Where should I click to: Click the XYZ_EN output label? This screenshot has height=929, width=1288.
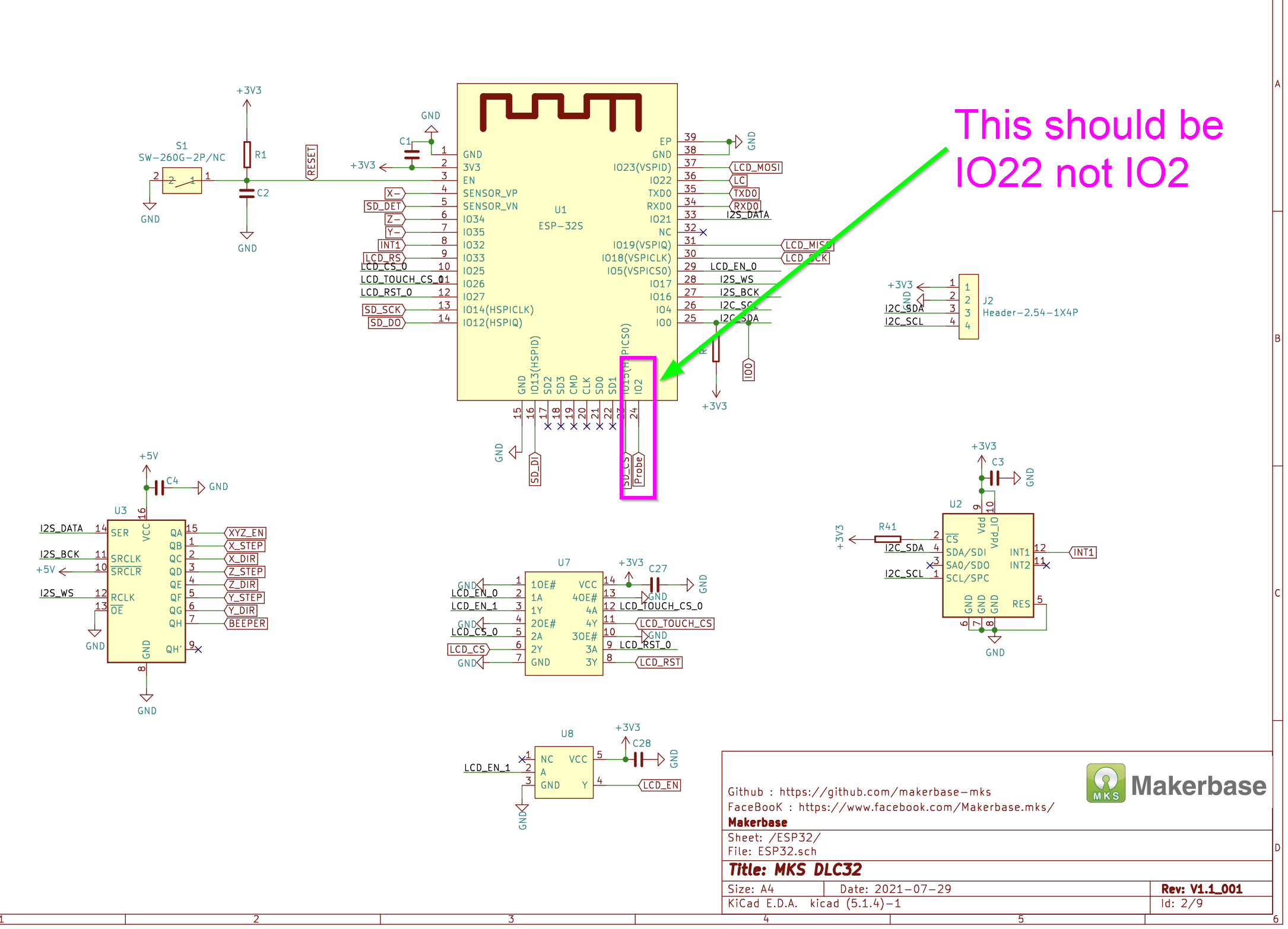[x=245, y=533]
